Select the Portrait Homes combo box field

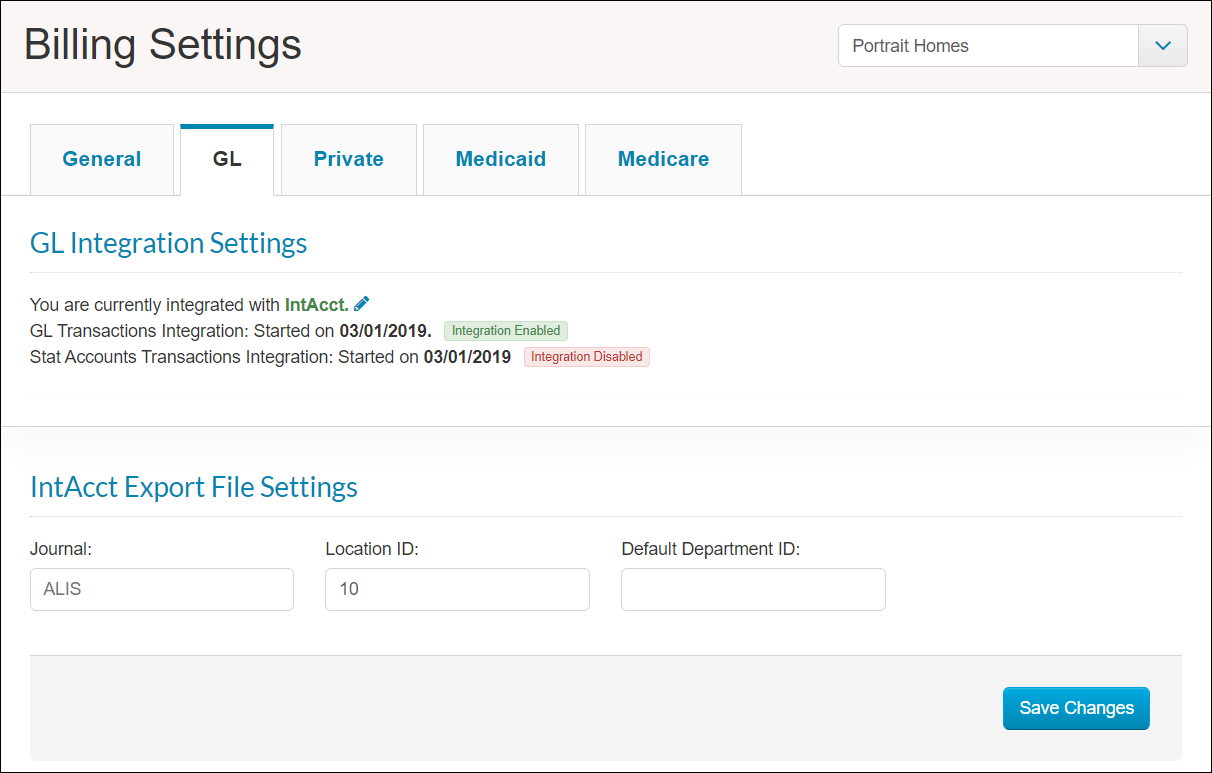pos(1013,46)
